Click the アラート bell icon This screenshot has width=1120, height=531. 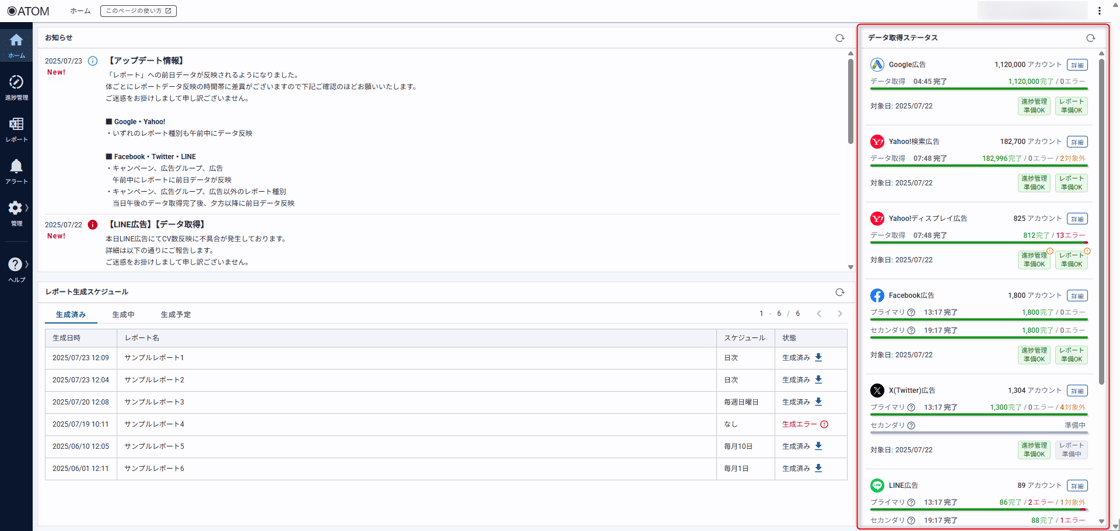point(16,170)
